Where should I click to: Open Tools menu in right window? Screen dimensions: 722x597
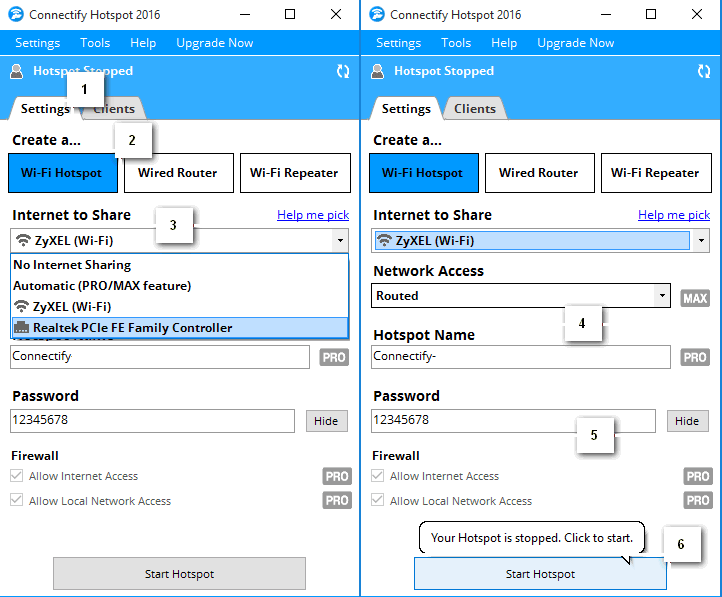click(456, 43)
